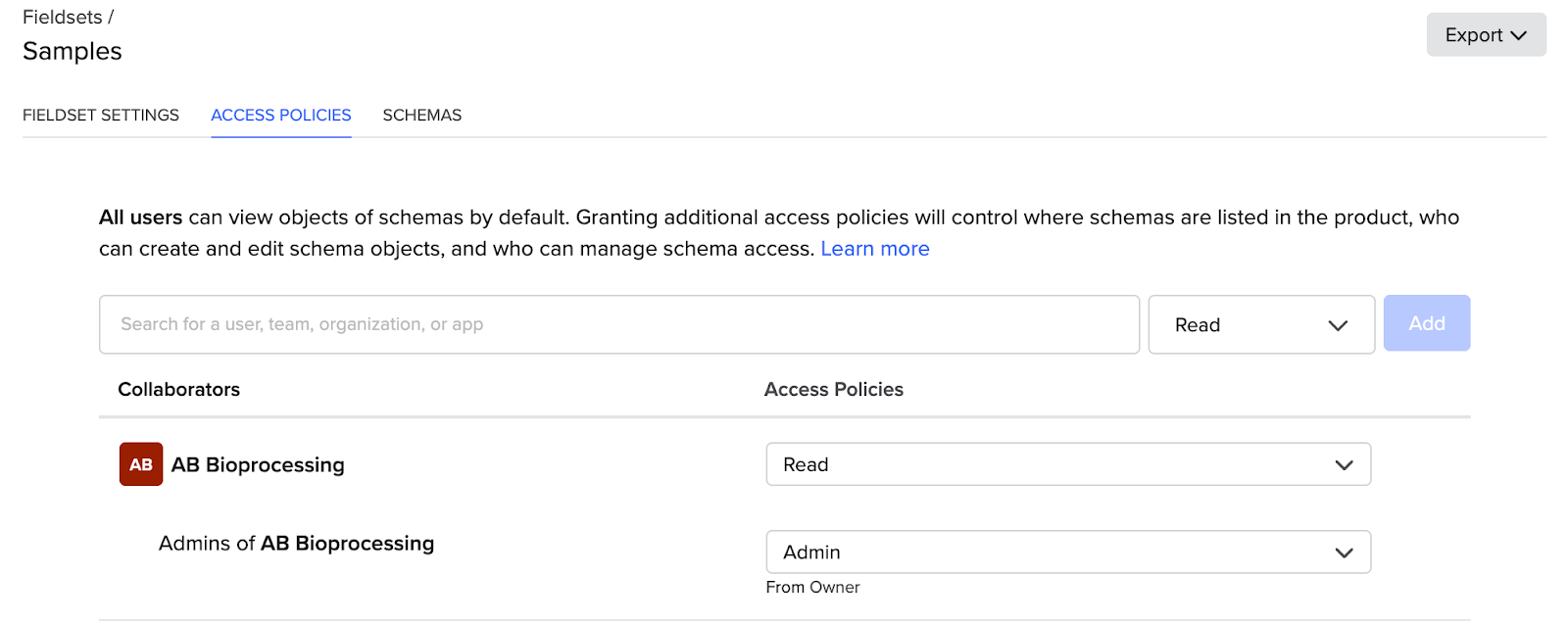Screen dimensions: 1568x624
Task: Click the AB Bioprocessing avatar icon
Action: click(x=141, y=464)
